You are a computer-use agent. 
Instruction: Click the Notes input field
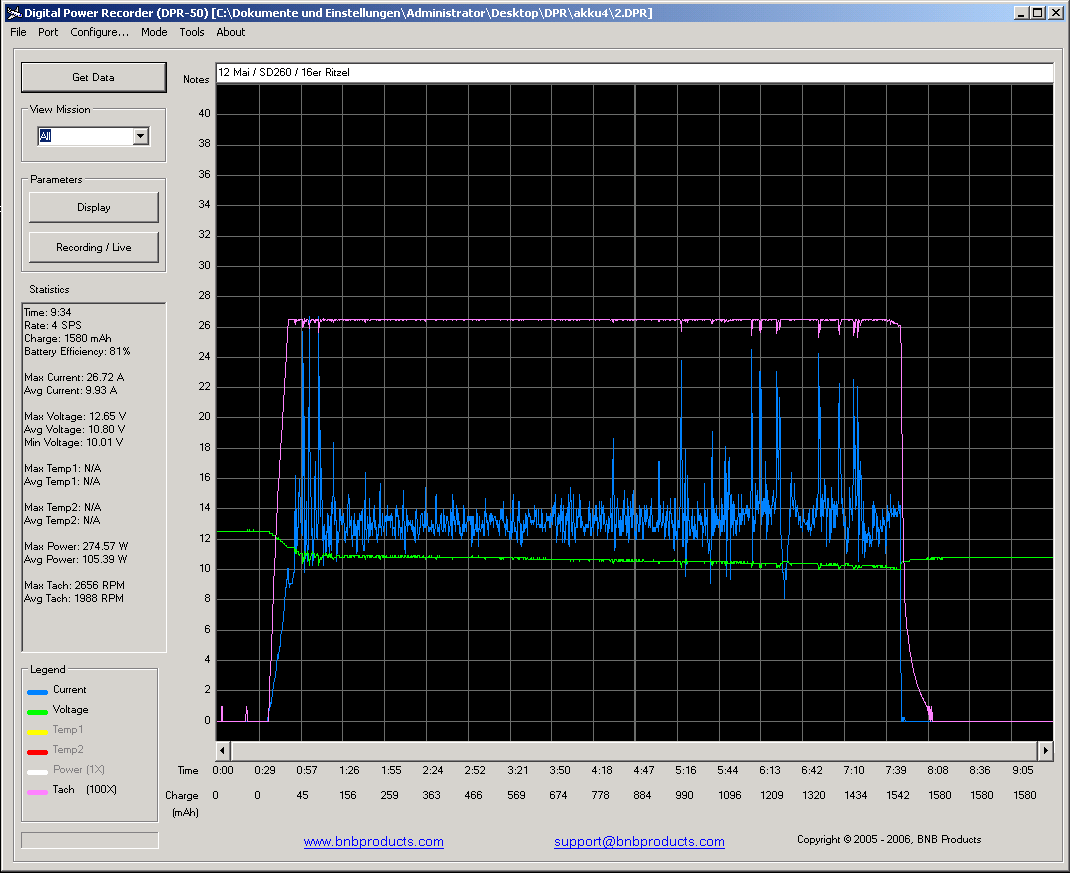(635, 72)
